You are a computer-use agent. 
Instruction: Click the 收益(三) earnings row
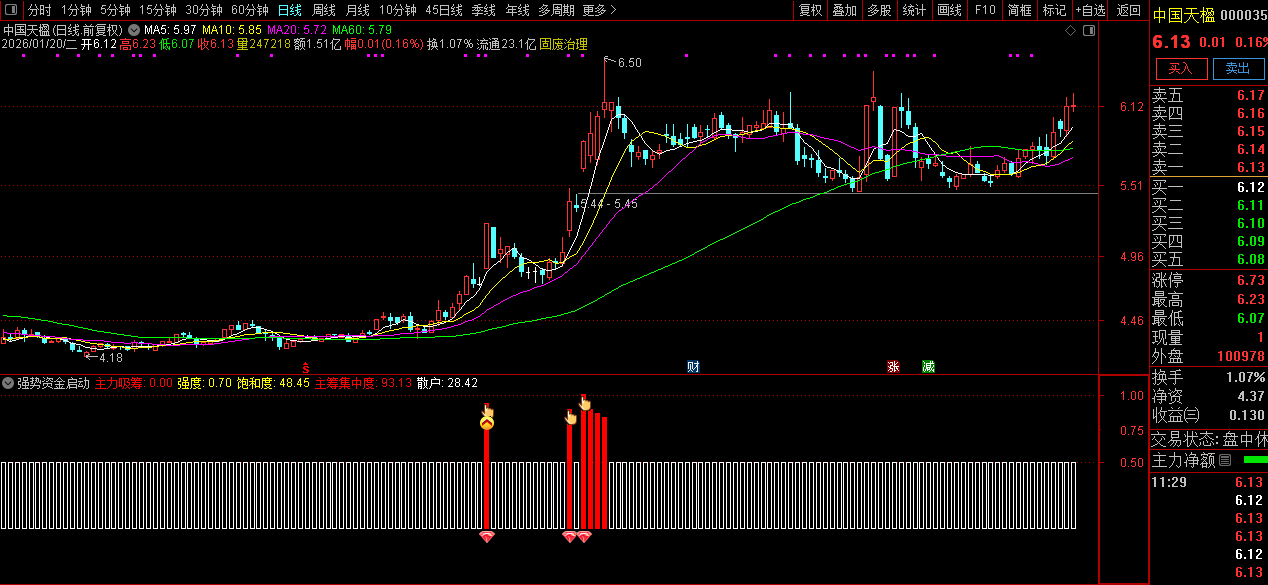click(x=1208, y=414)
